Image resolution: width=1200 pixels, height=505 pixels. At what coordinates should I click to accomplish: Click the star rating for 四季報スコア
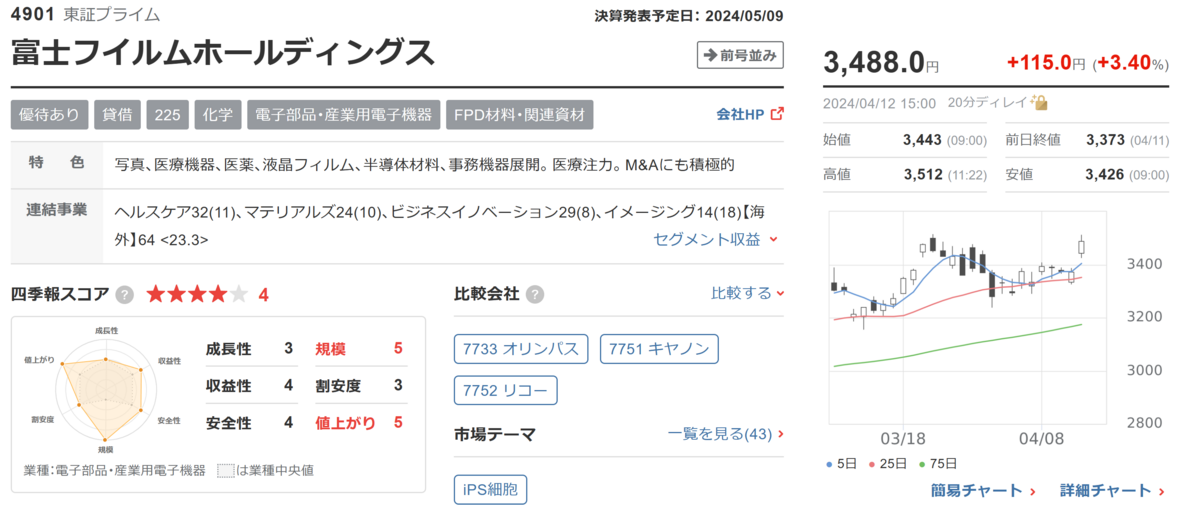(x=197, y=294)
